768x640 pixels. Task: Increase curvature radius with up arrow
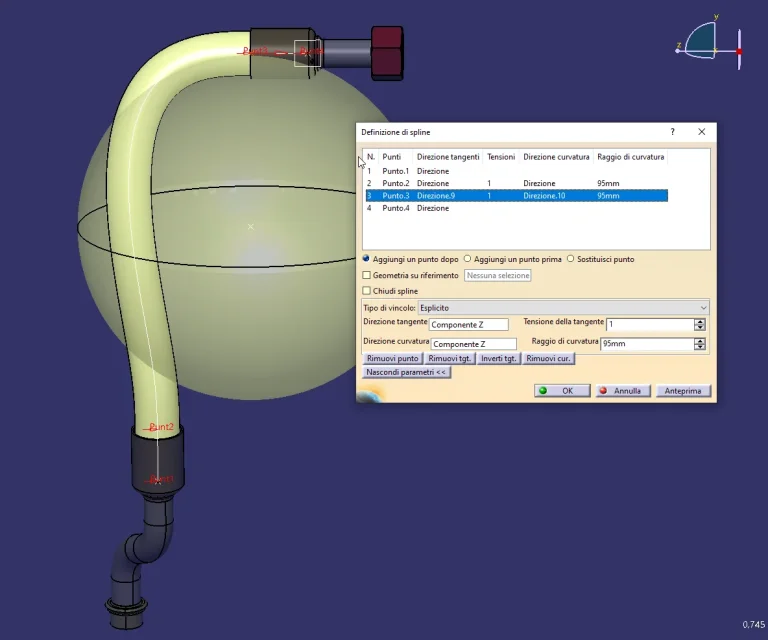[x=700, y=341]
